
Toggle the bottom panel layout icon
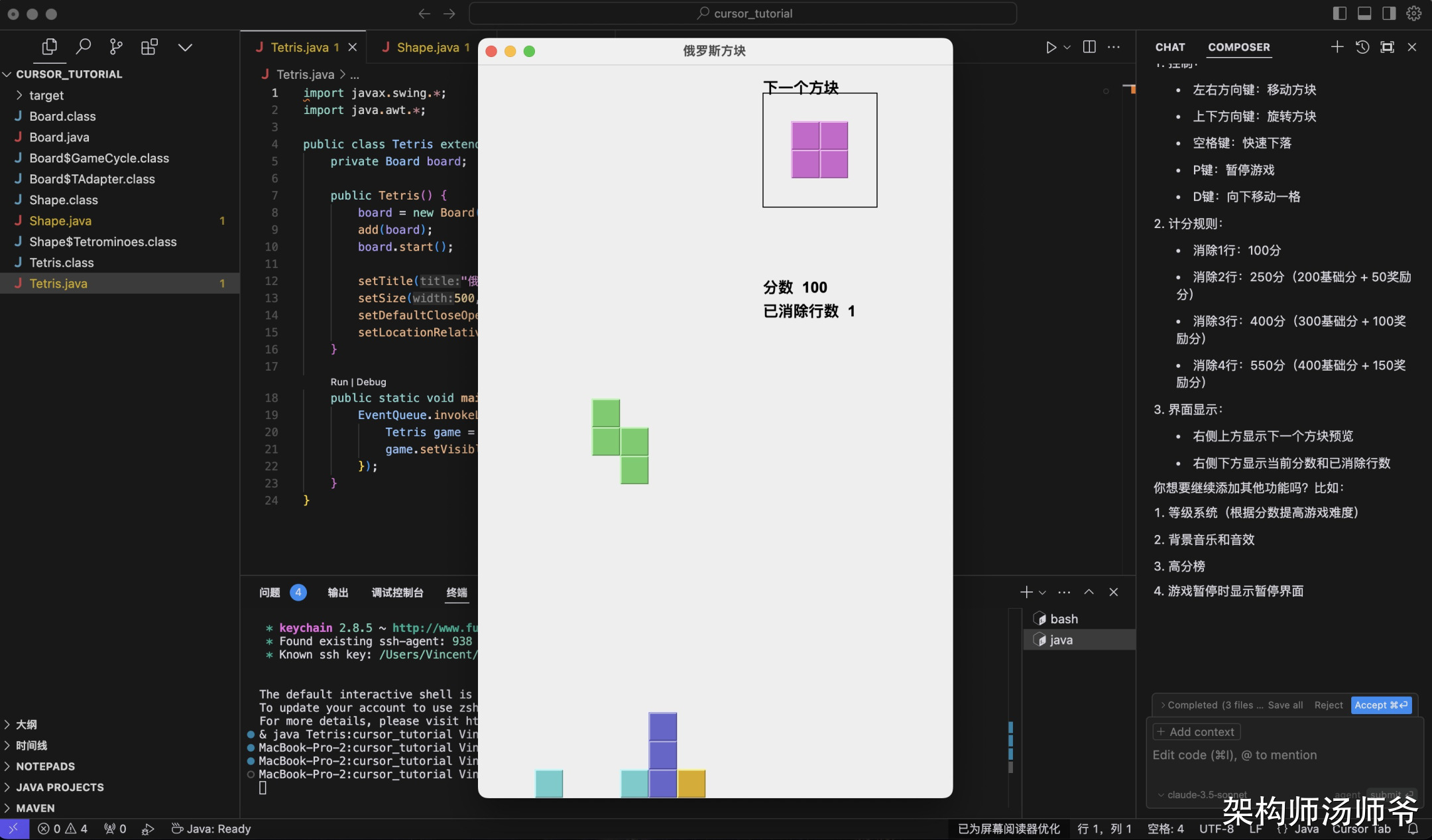[x=1364, y=13]
